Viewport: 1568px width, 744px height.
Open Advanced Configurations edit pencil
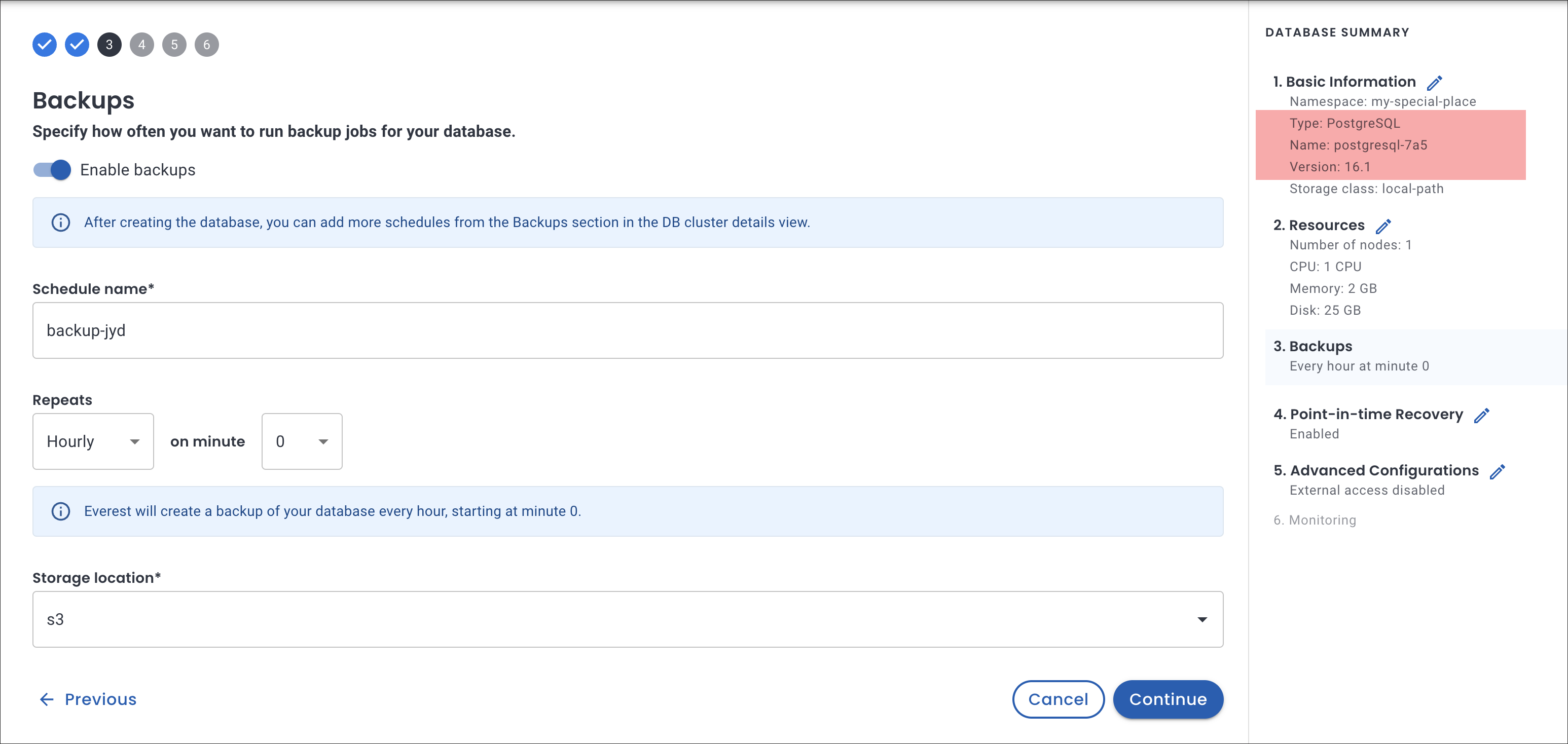[x=1497, y=471]
